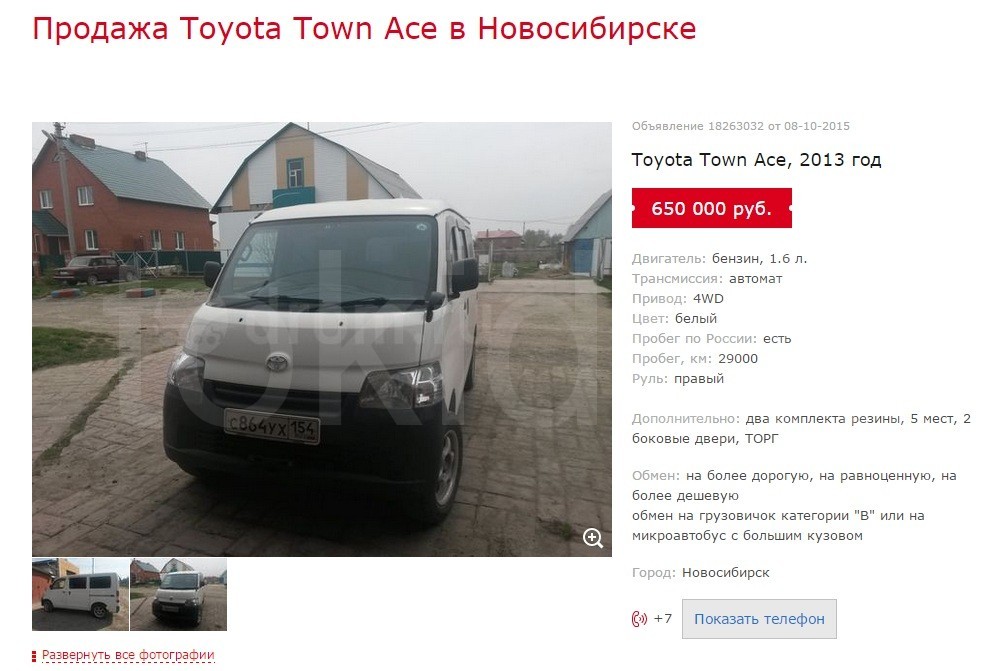Viewport: 1007px width, 671px height.
Task: Click the red 650 000 руб. price tag
Action: point(712,208)
